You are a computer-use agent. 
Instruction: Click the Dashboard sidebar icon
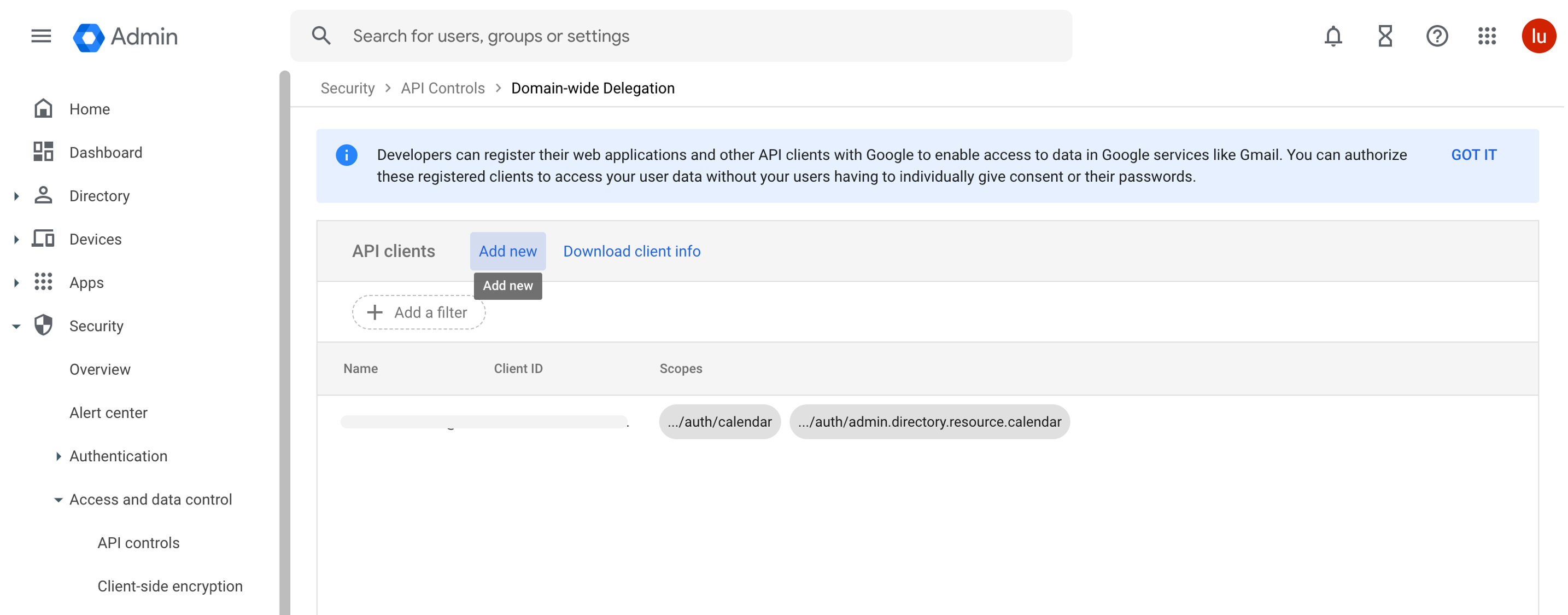point(43,152)
